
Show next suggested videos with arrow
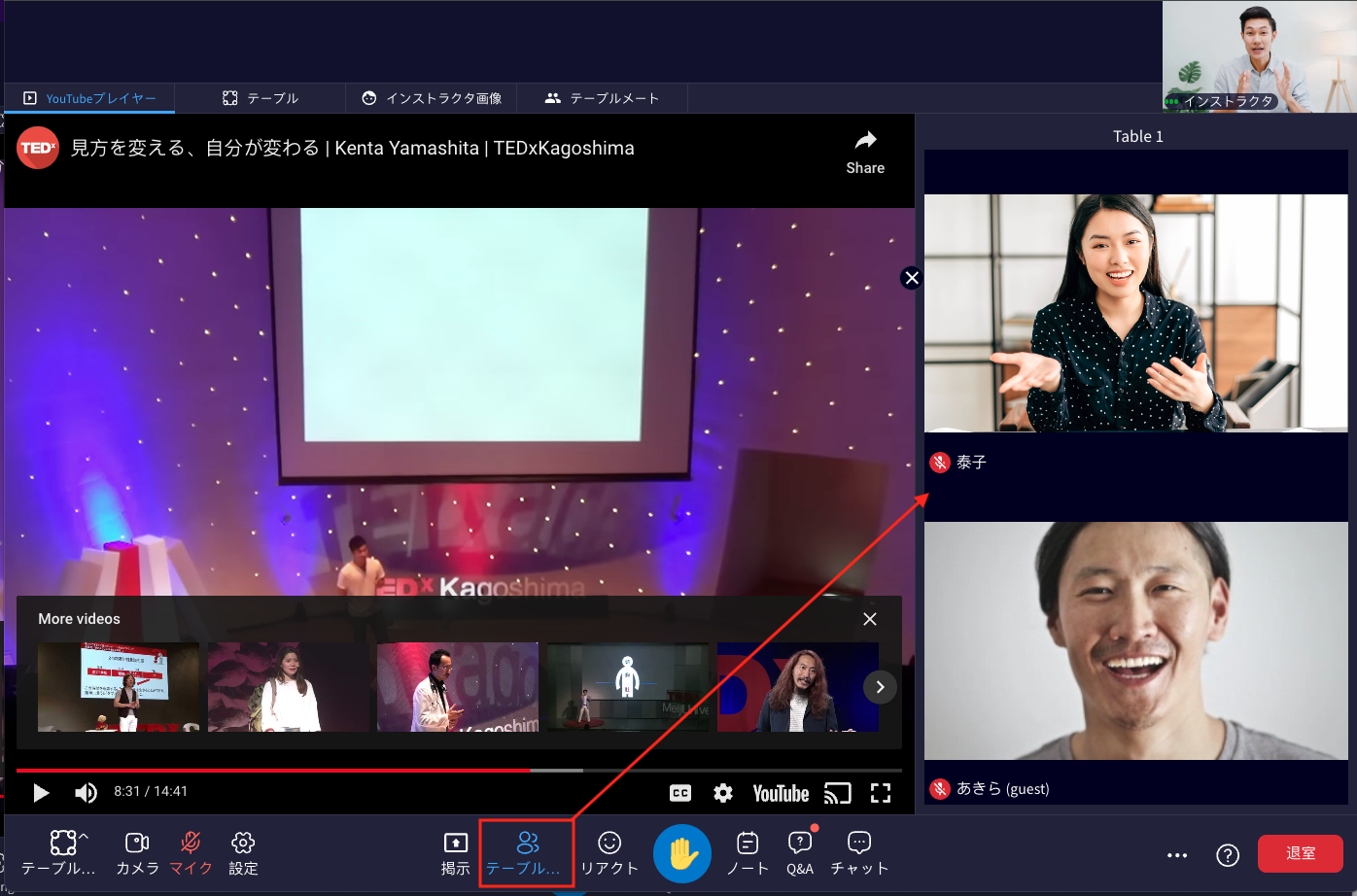click(x=880, y=687)
